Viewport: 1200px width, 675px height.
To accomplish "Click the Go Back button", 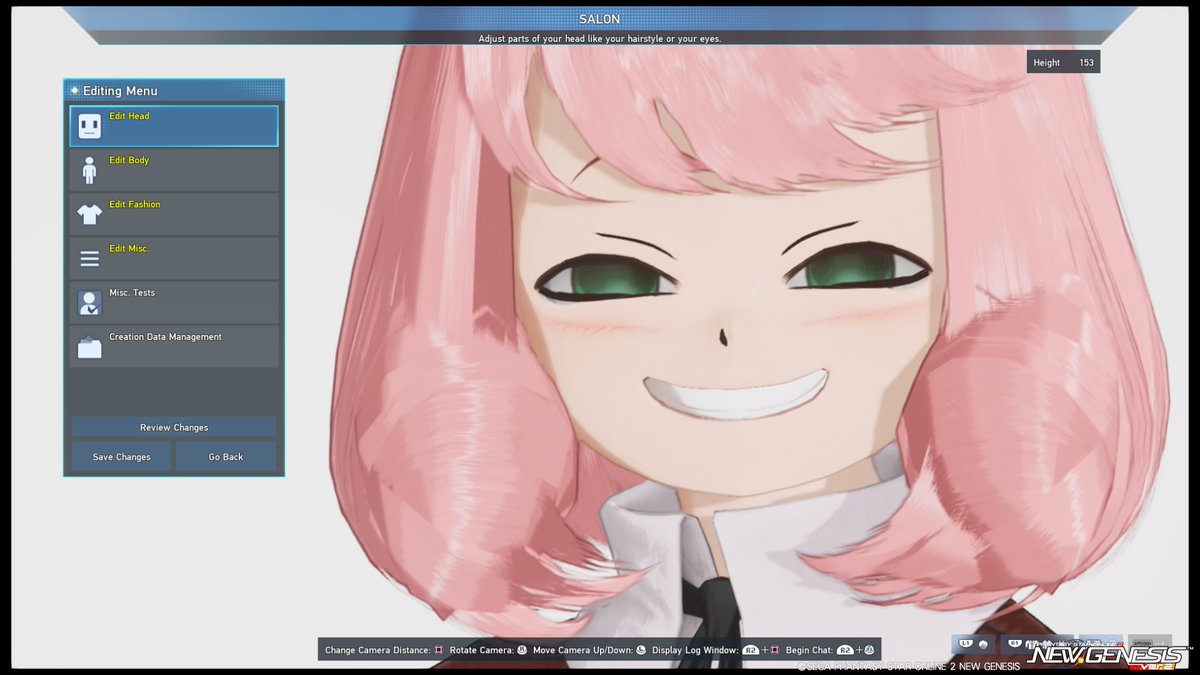I will coord(226,457).
